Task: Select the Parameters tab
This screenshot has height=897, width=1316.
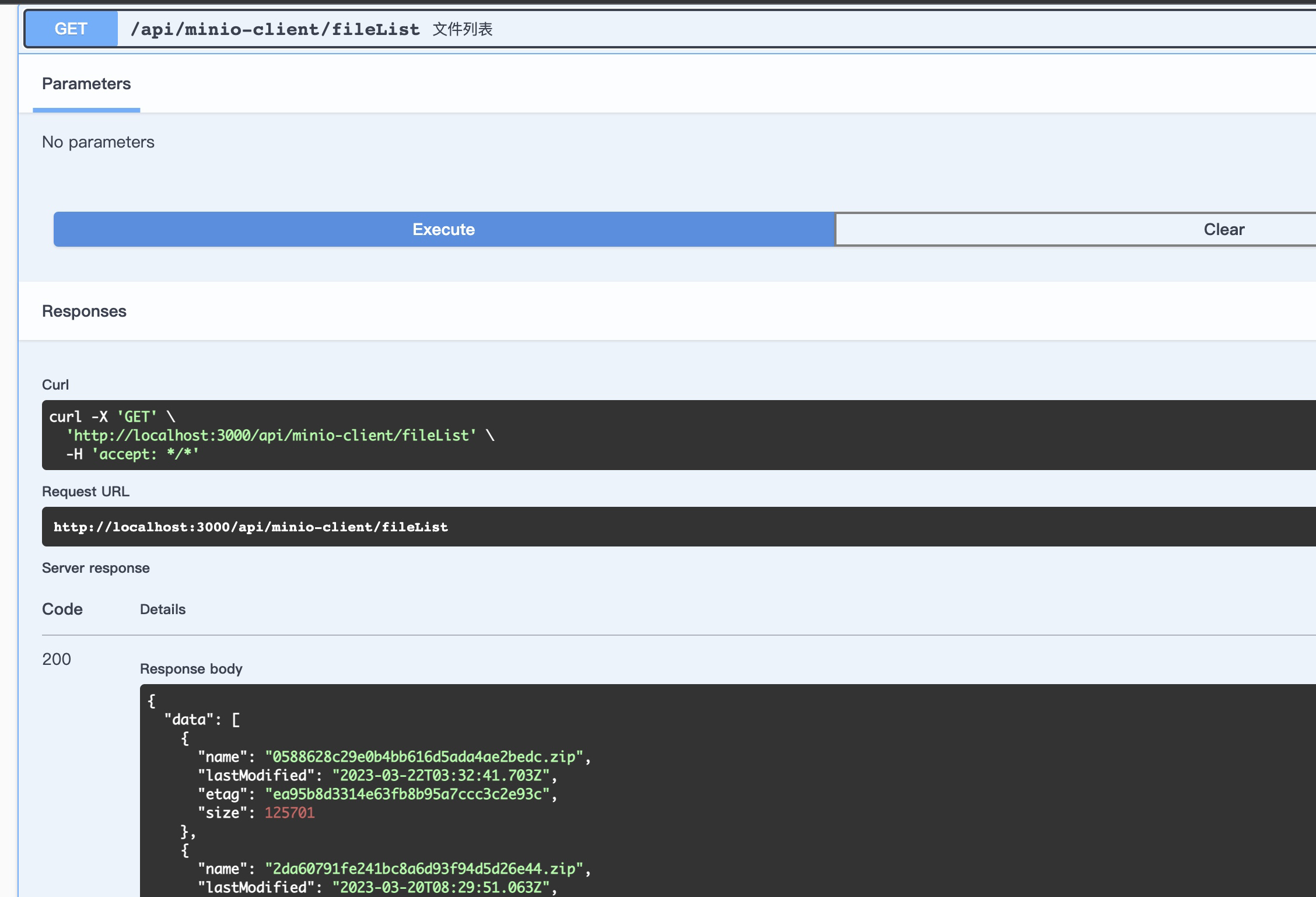Action: [x=86, y=84]
